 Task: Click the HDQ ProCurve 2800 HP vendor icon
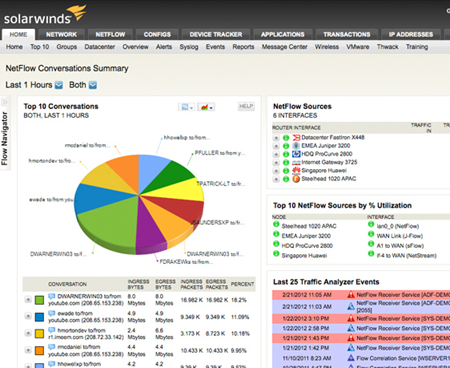(296, 154)
